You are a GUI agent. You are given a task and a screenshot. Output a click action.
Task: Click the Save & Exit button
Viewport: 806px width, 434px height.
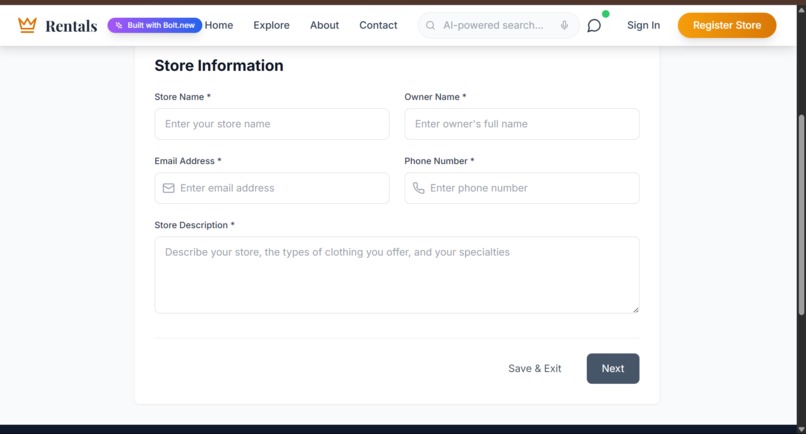click(x=535, y=369)
